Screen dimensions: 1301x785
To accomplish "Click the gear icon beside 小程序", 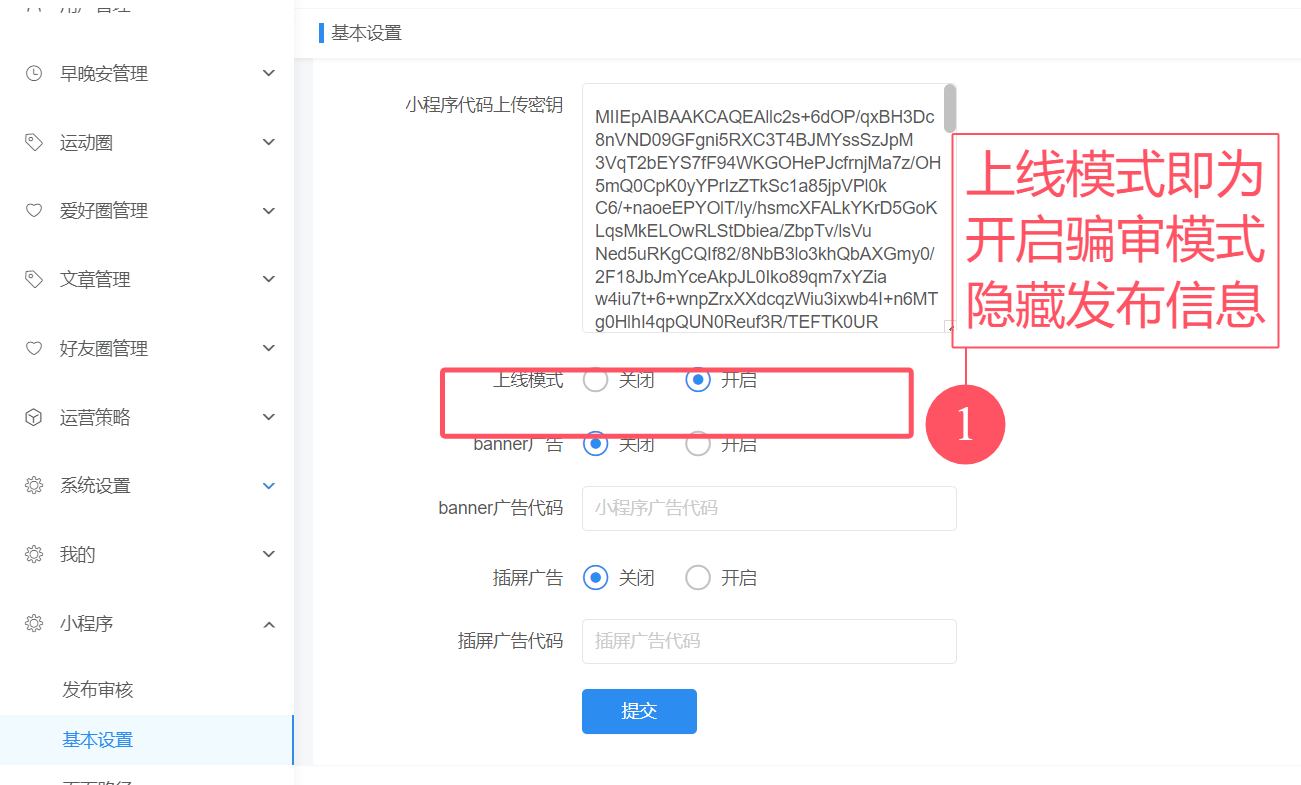I will pyautogui.click(x=34, y=623).
